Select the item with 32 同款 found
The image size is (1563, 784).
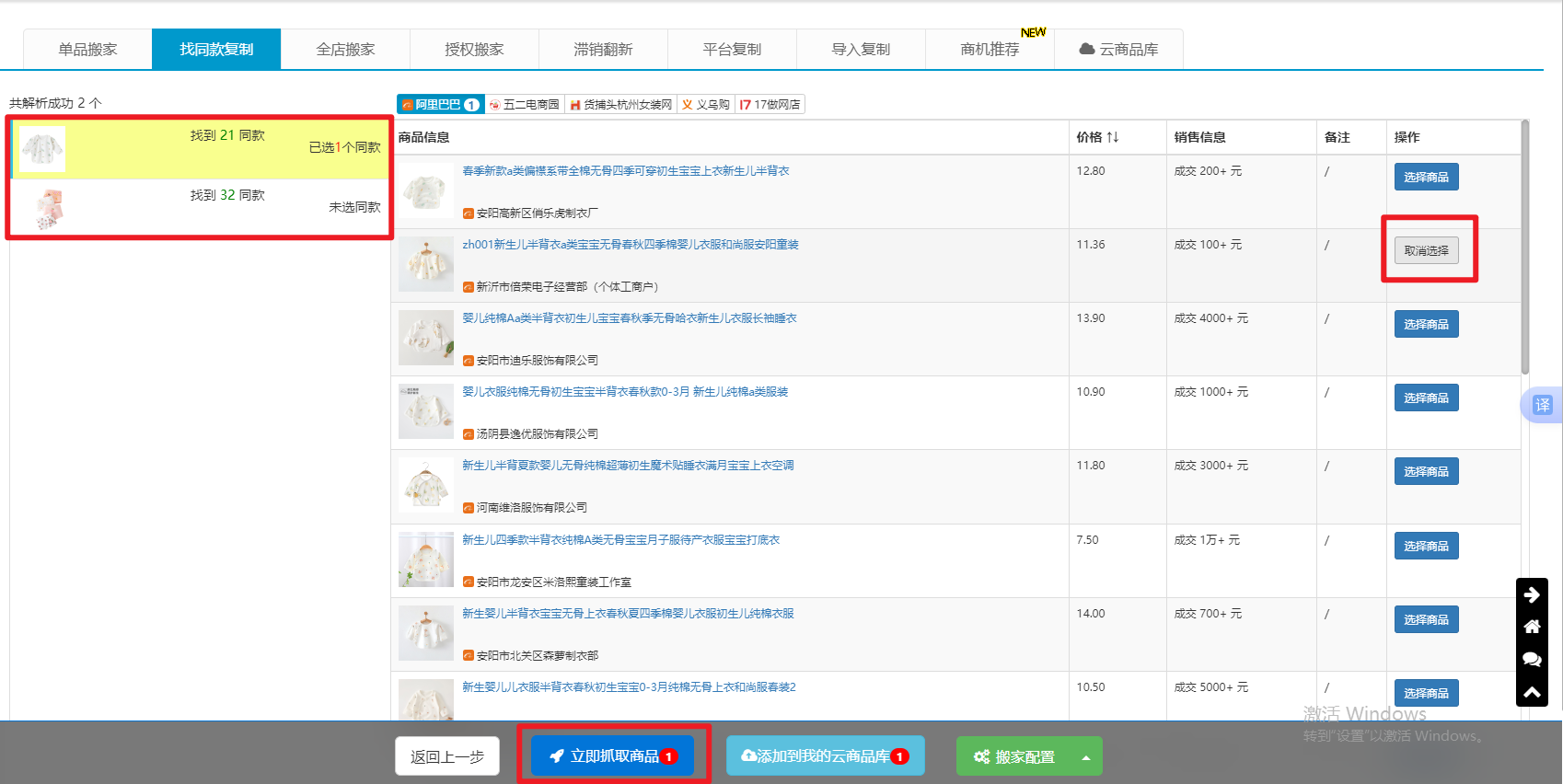pyautogui.click(x=200, y=208)
